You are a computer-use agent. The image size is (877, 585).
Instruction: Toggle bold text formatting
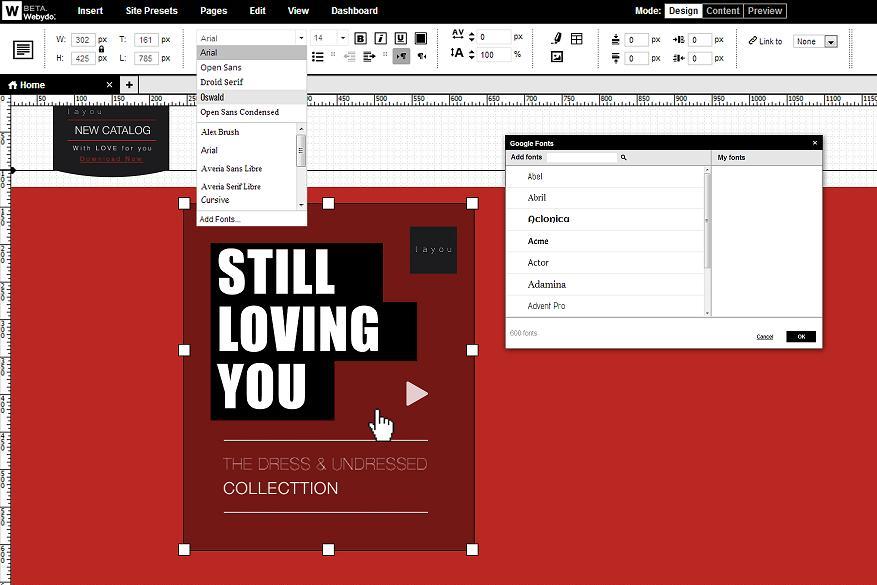(x=360, y=38)
